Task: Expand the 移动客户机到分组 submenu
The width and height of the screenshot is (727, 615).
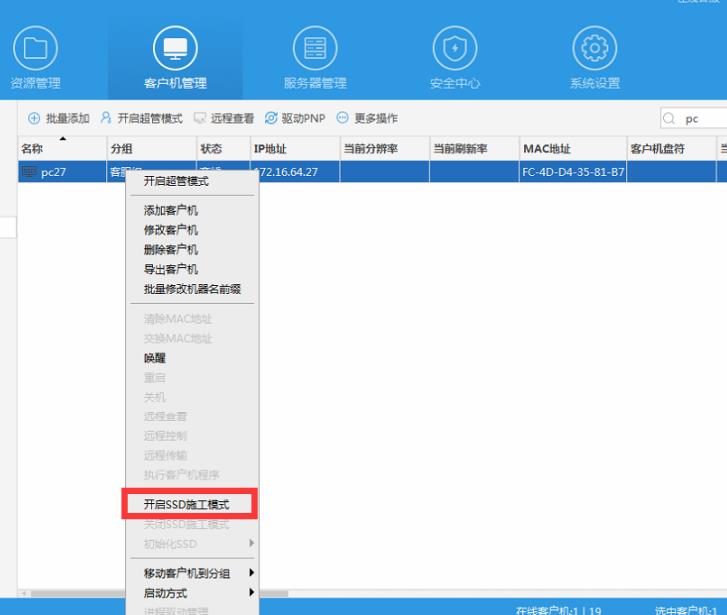Action: 190,574
